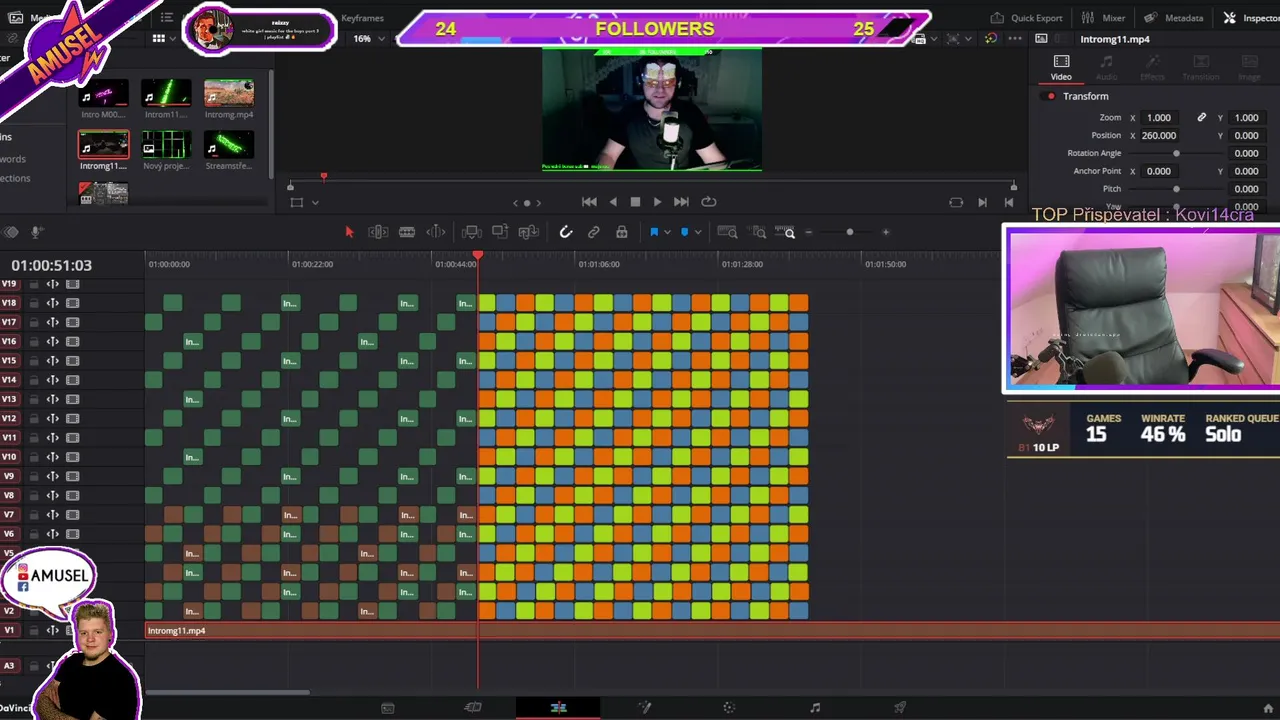Toggle timeline snapping magnet
Image resolution: width=1280 pixels, height=720 pixels.
pyautogui.click(x=565, y=232)
